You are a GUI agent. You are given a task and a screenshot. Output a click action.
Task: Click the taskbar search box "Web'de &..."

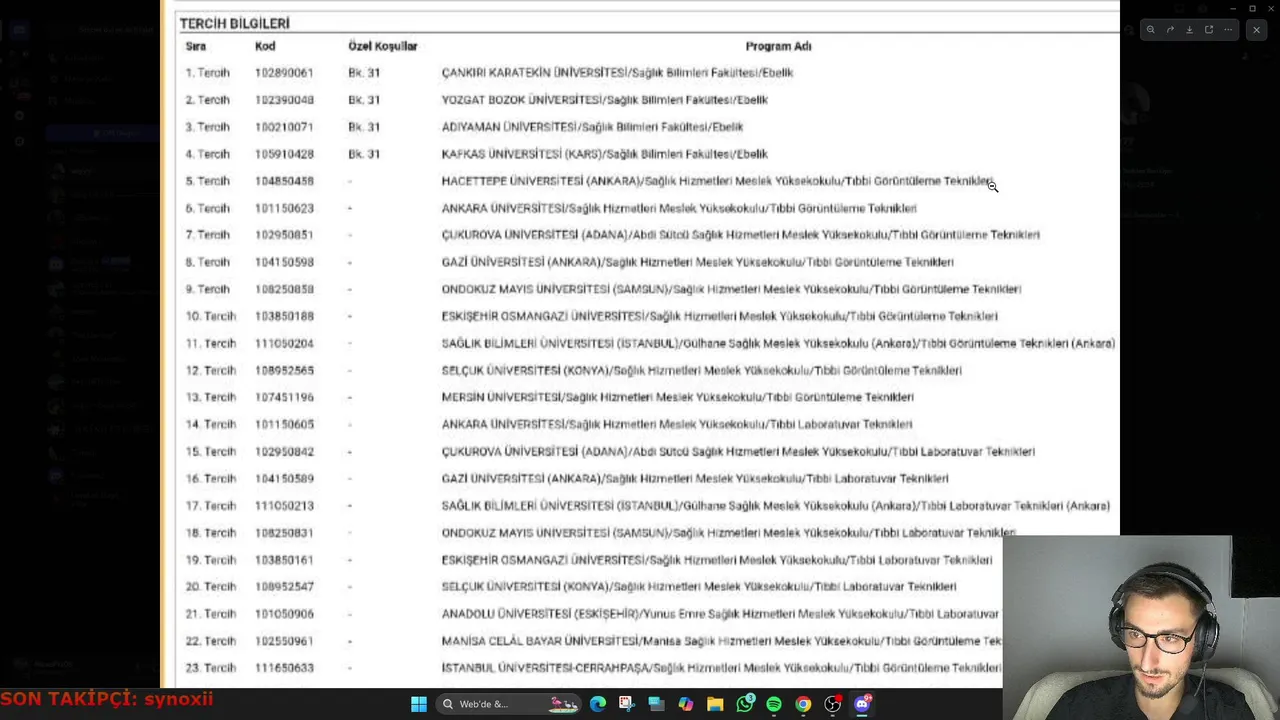[x=510, y=704]
